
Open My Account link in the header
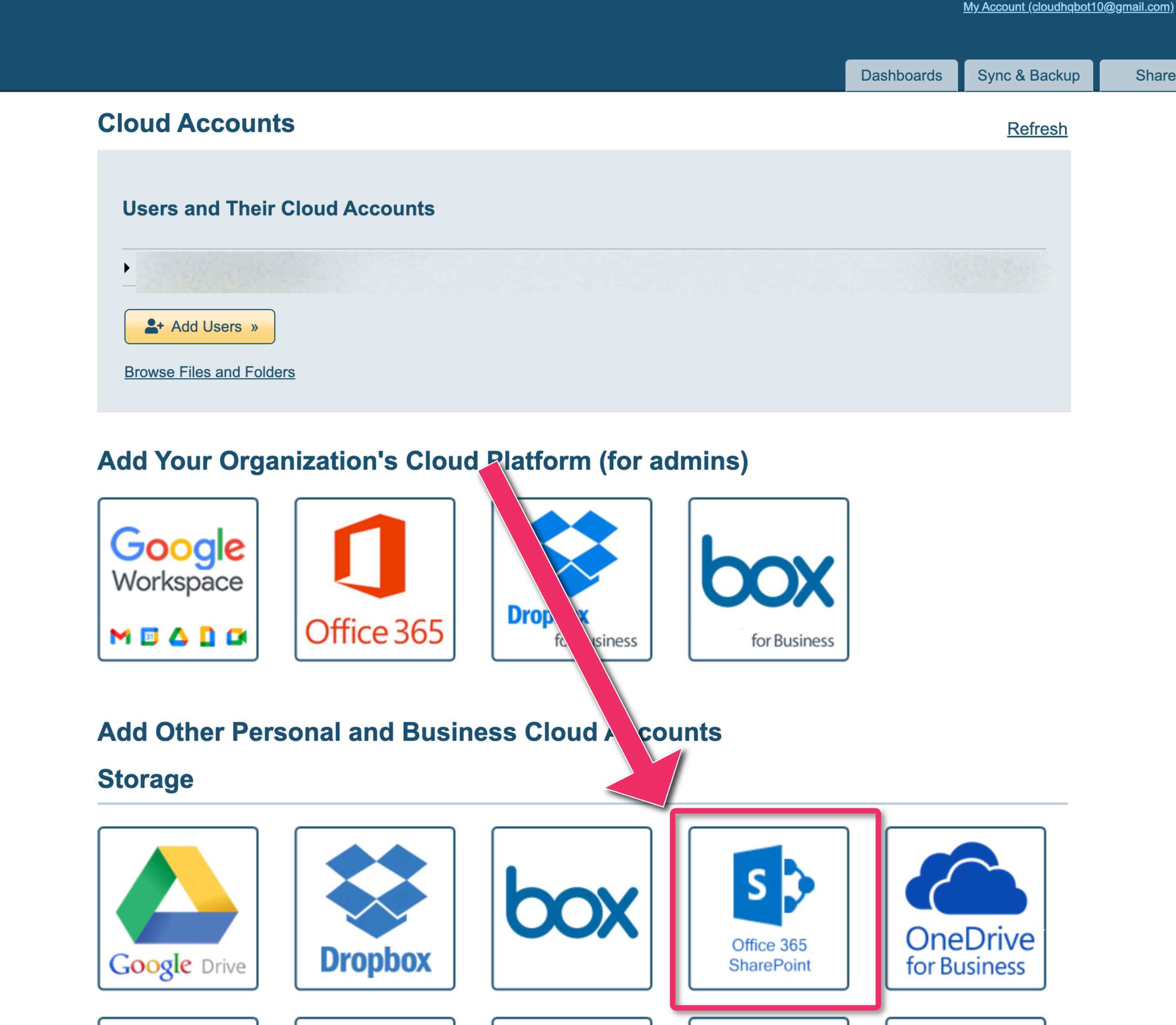coord(1068,7)
